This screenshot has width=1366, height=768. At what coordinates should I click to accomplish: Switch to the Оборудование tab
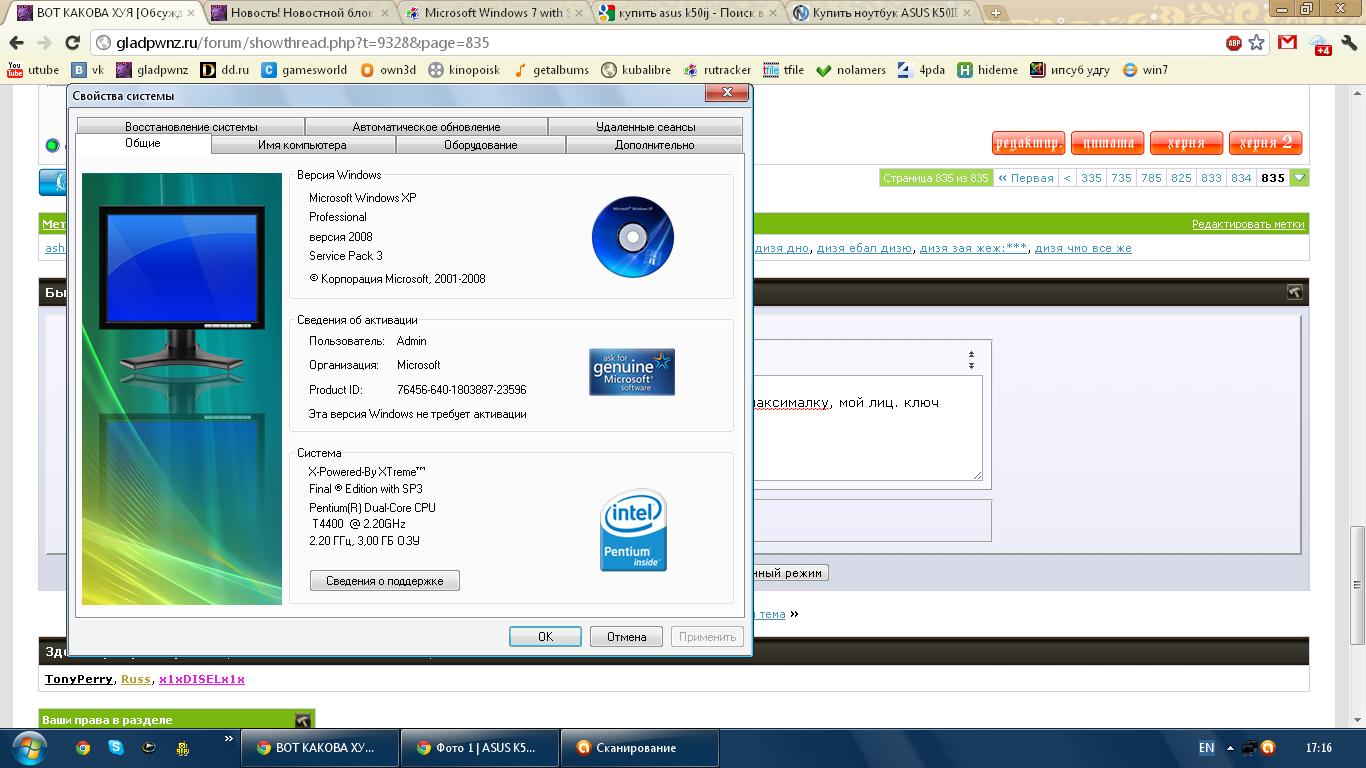480,145
